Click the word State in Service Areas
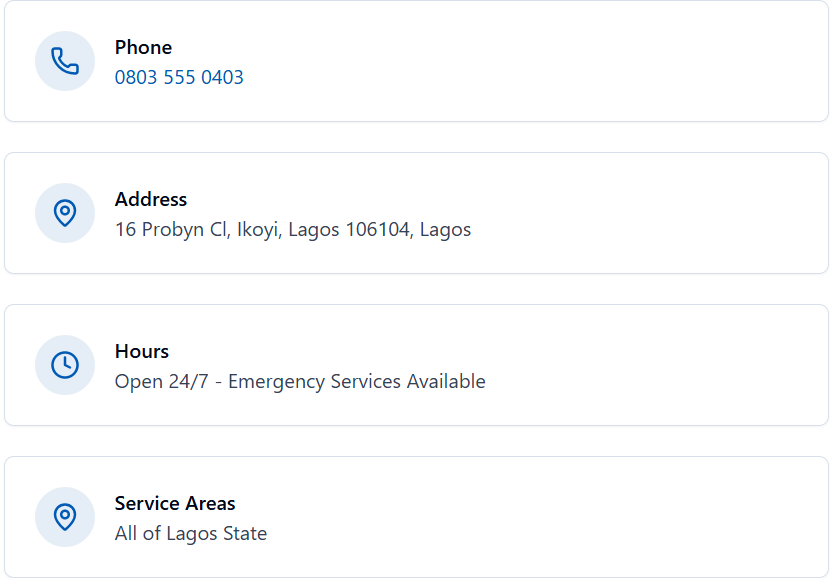This screenshot has width=830, height=578. (245, 534)
